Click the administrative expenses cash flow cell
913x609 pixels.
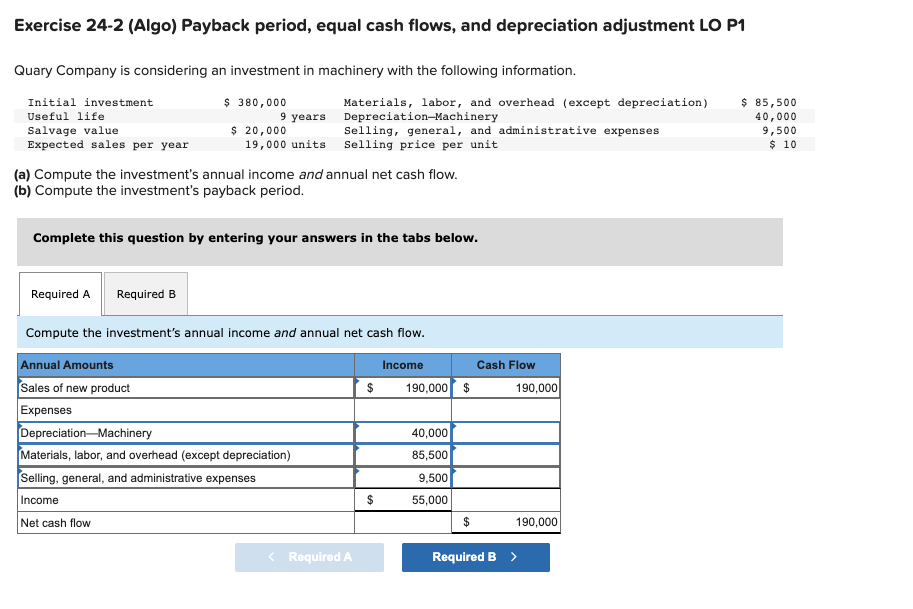[505, 478]
